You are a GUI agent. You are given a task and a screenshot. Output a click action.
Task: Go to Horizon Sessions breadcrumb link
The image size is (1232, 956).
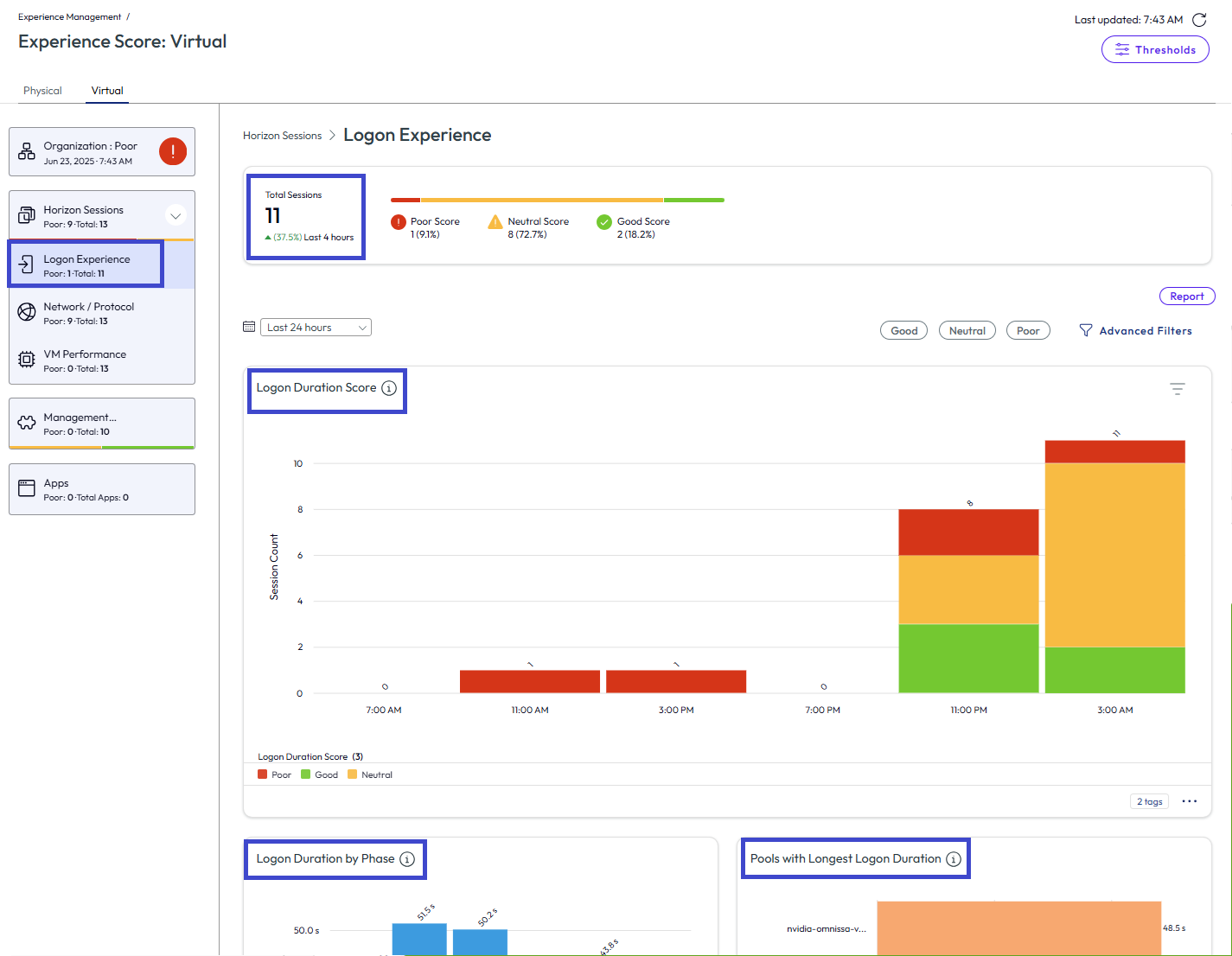(x=282, y=136)
